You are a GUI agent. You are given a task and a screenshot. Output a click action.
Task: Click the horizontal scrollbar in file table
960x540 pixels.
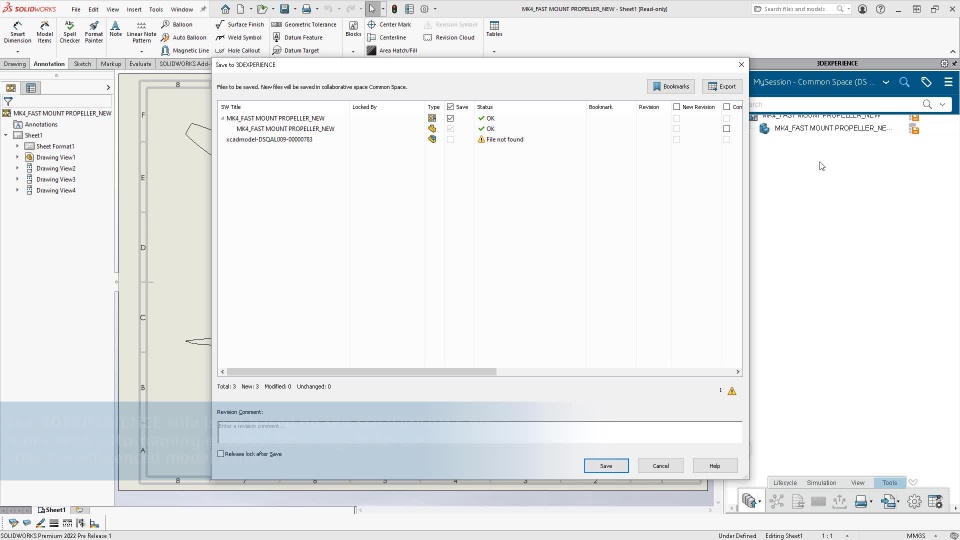pos(361,372)
